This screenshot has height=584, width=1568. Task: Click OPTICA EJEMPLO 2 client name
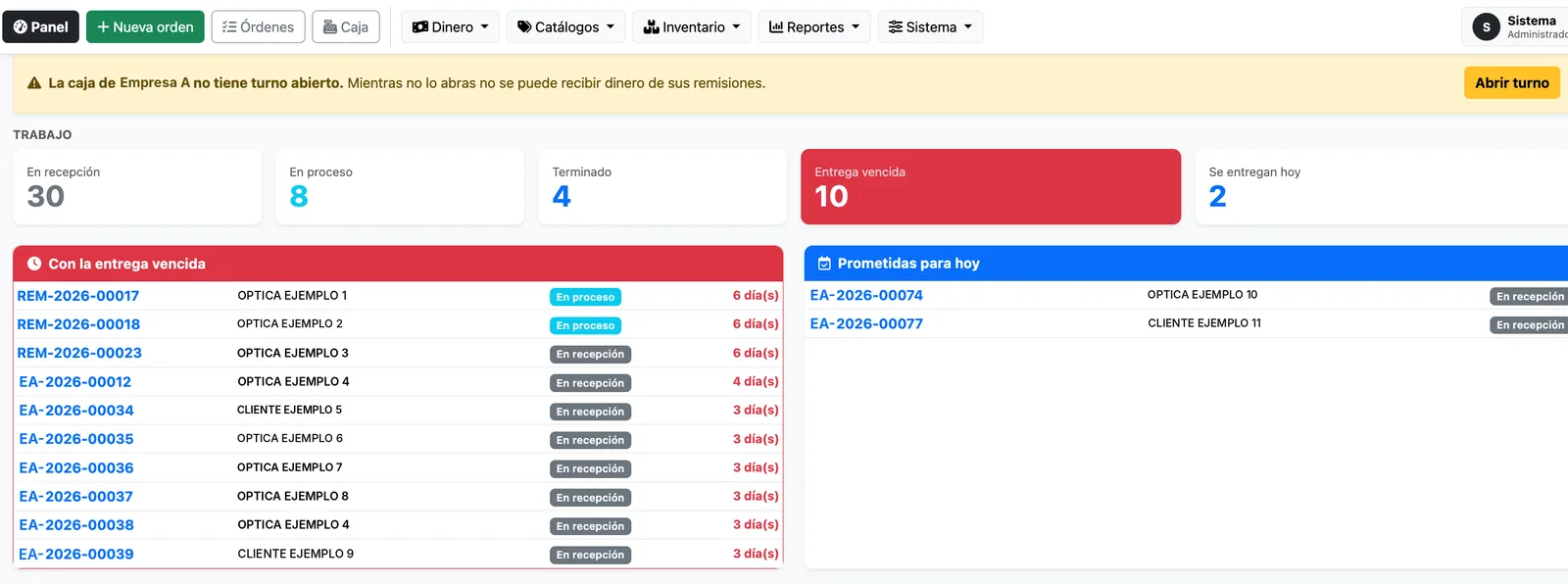[x=290, y=323]
